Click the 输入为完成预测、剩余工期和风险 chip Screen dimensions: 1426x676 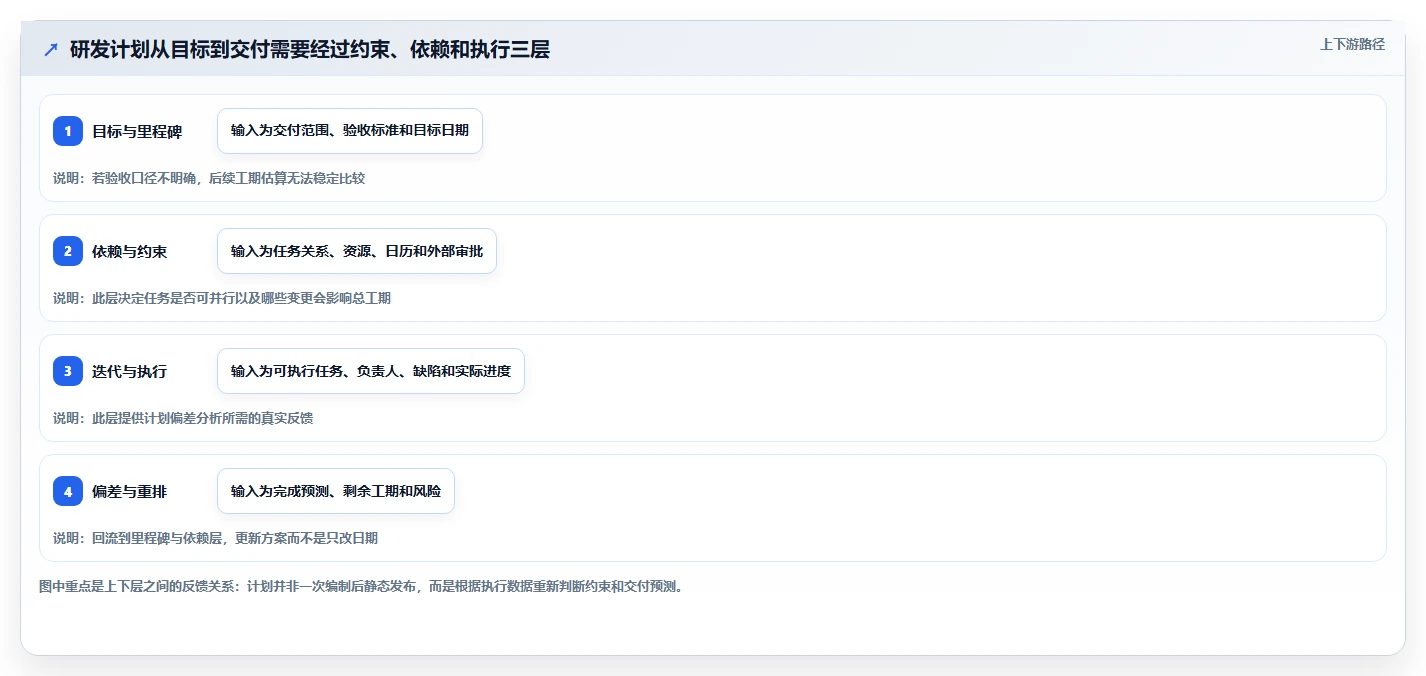tap(336, 491)
